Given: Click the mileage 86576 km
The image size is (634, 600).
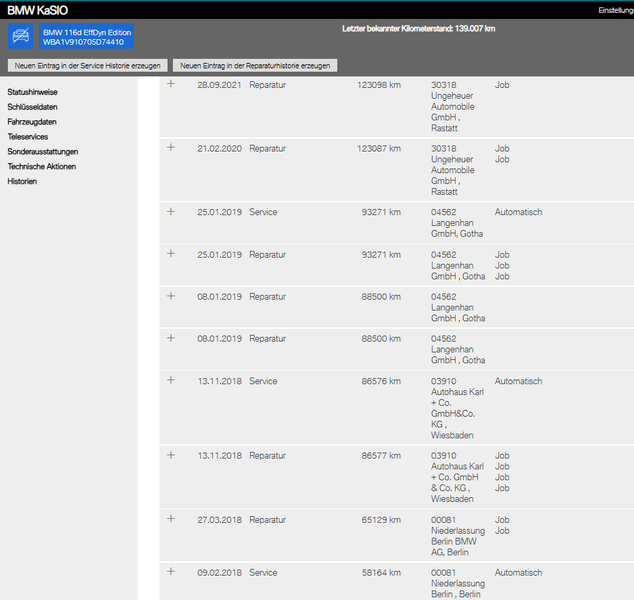Looking at the screenshot, I should 381,381.
